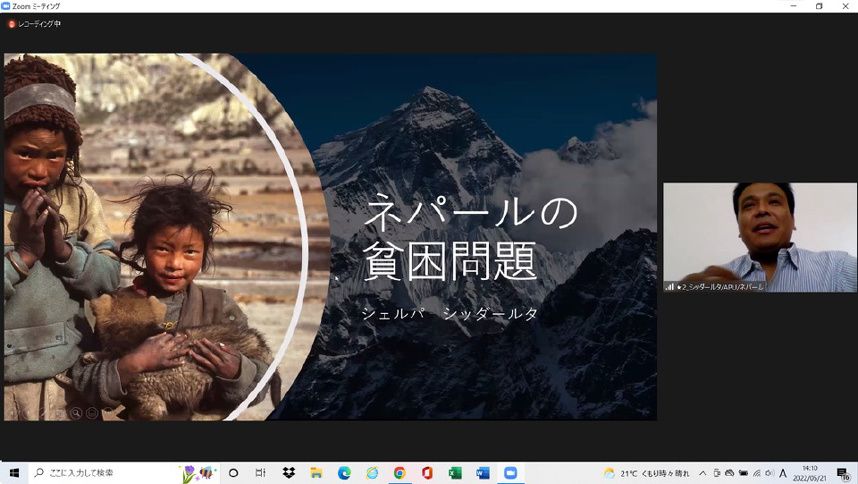
Task: Click the Cortana circle icon
Action: (233, 473)
